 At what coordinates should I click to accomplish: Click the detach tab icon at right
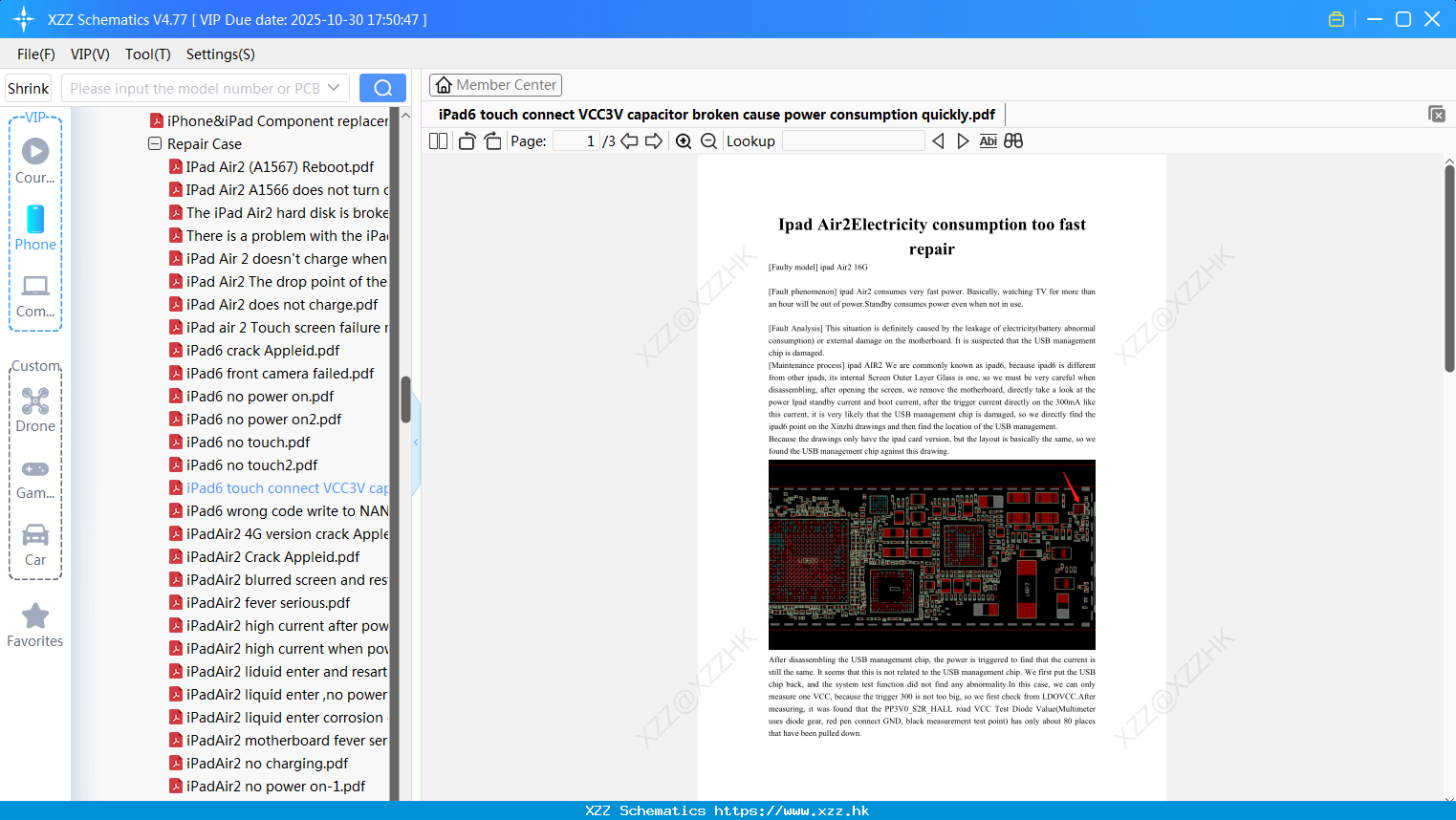(x=1437, y=114)
